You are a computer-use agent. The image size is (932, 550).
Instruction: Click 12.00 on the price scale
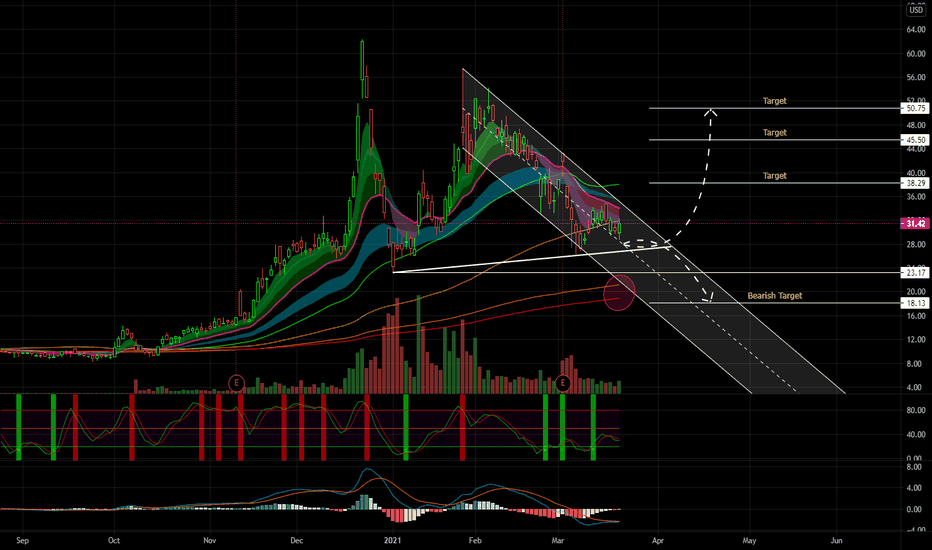coord(915,340)
